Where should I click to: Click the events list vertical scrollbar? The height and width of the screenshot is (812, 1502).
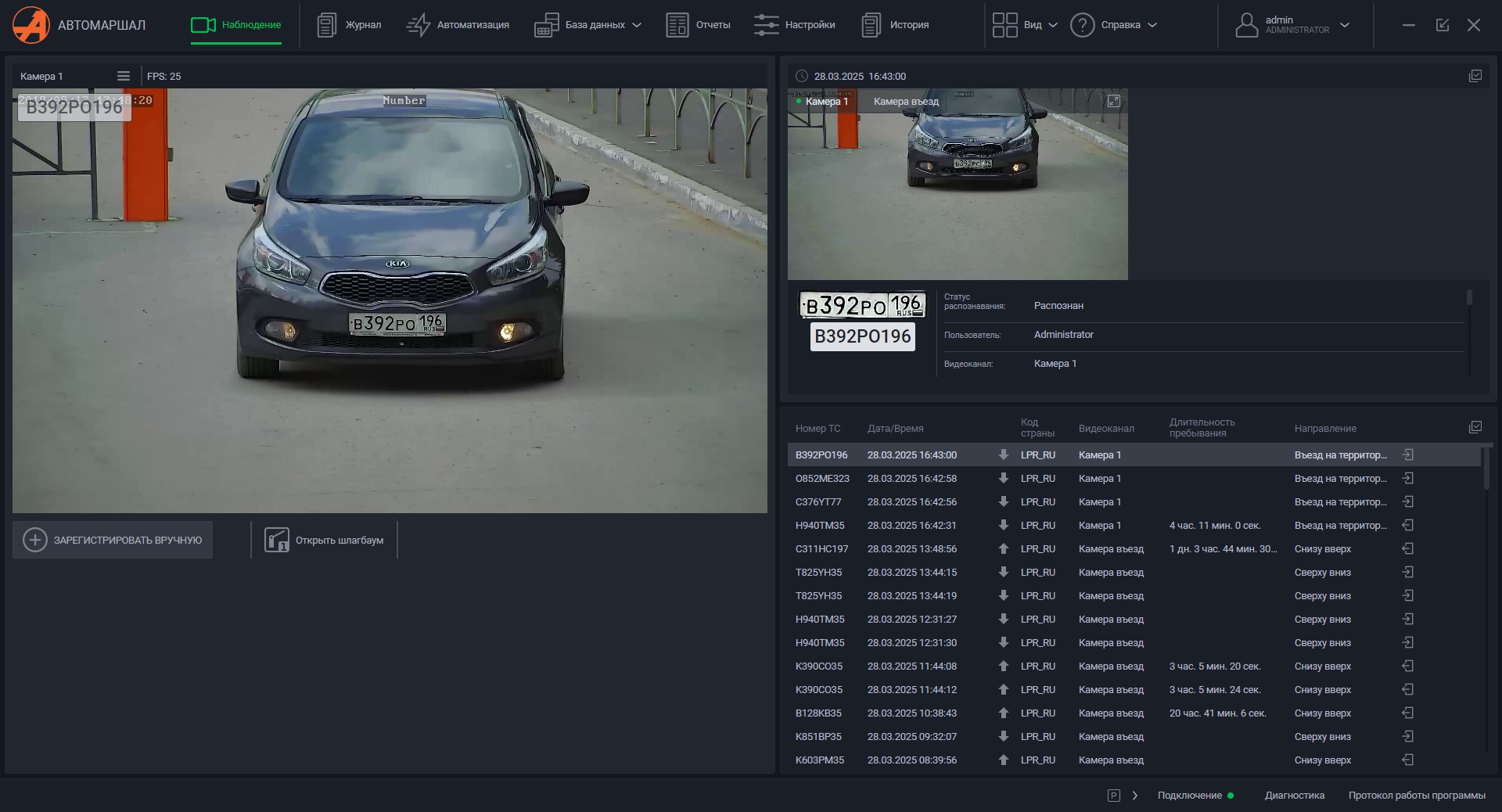tap(1486, 468)
